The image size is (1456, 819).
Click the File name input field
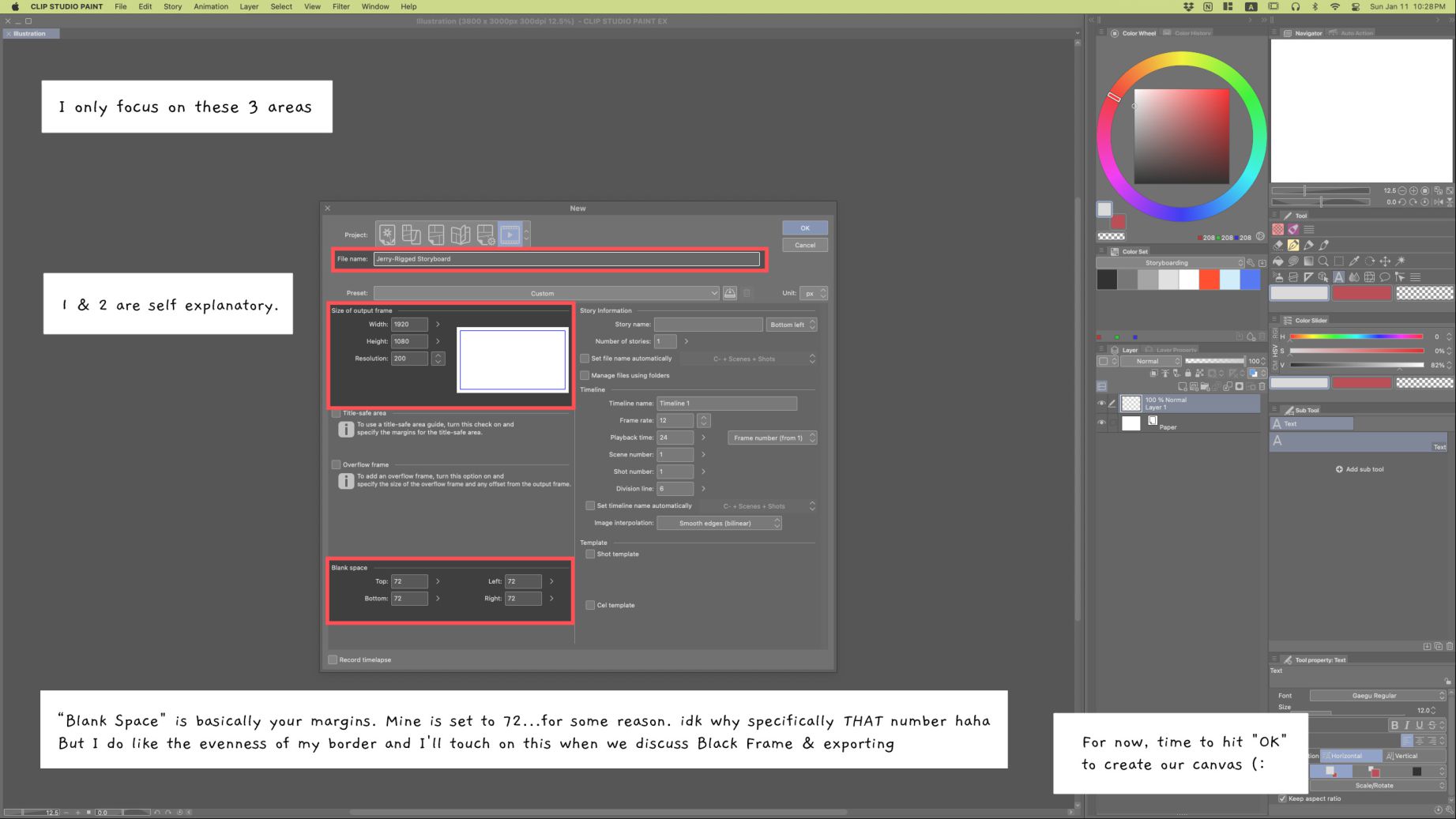click(566, 259)
